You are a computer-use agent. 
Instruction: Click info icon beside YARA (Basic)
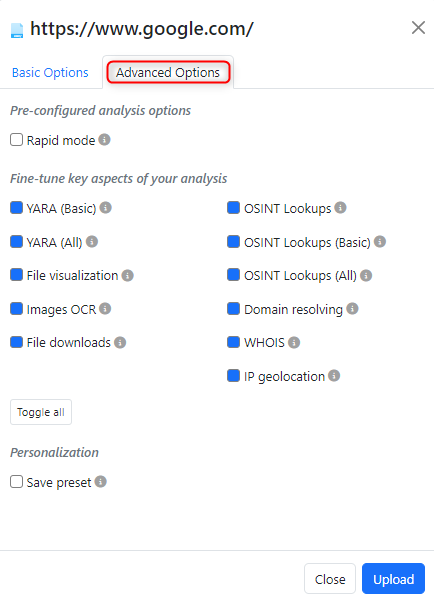click(106, 208)
